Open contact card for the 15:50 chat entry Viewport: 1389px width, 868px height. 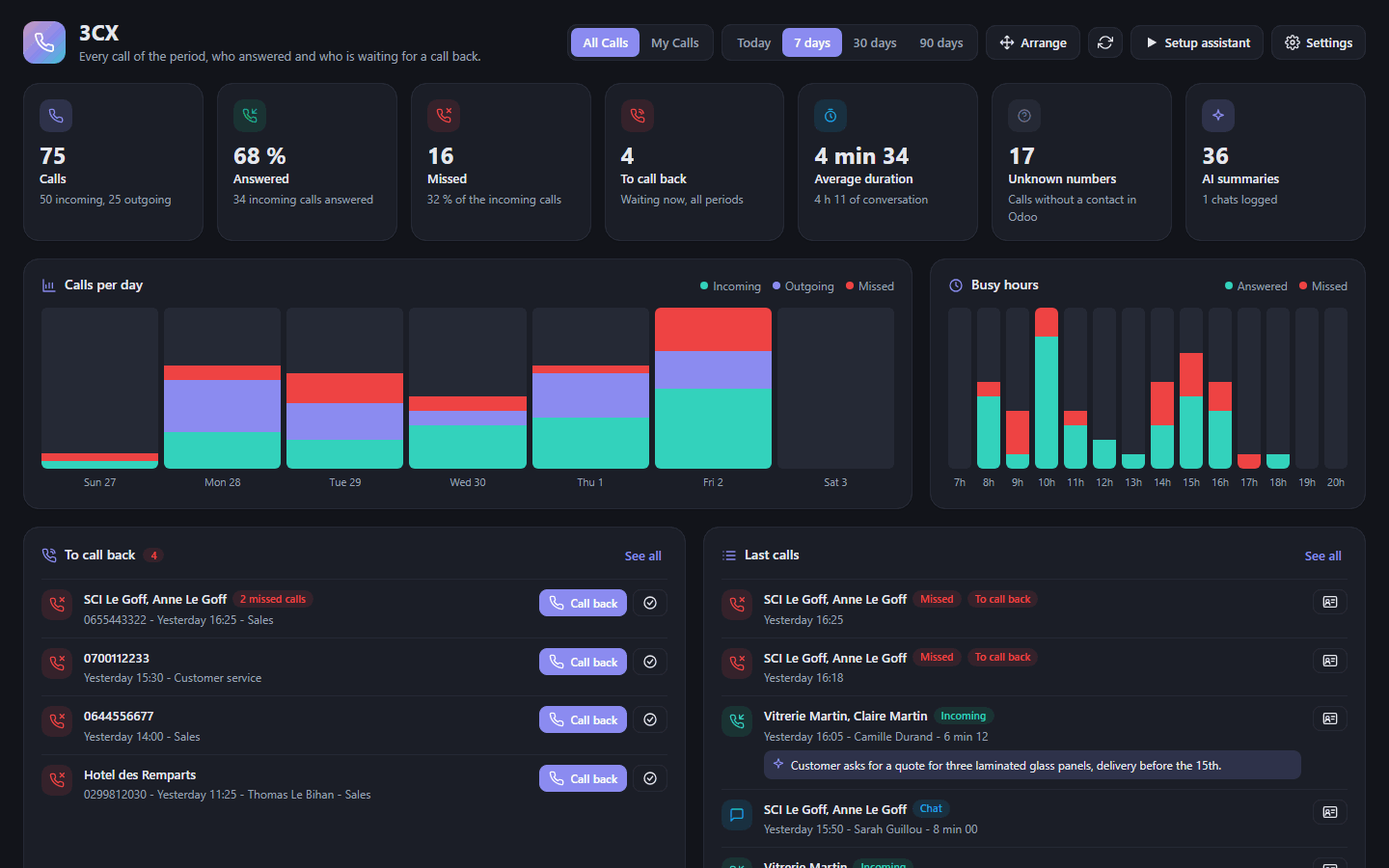tap(1330, 812)
